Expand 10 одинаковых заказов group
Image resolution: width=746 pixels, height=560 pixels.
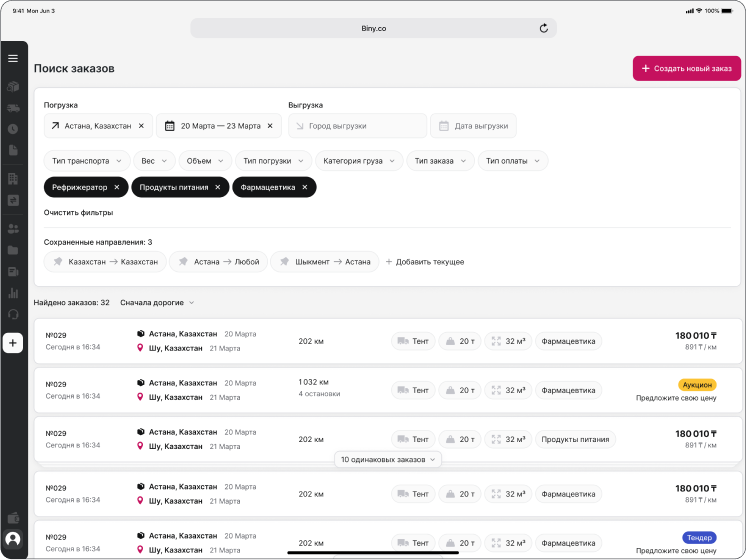(x=388, y=460)
